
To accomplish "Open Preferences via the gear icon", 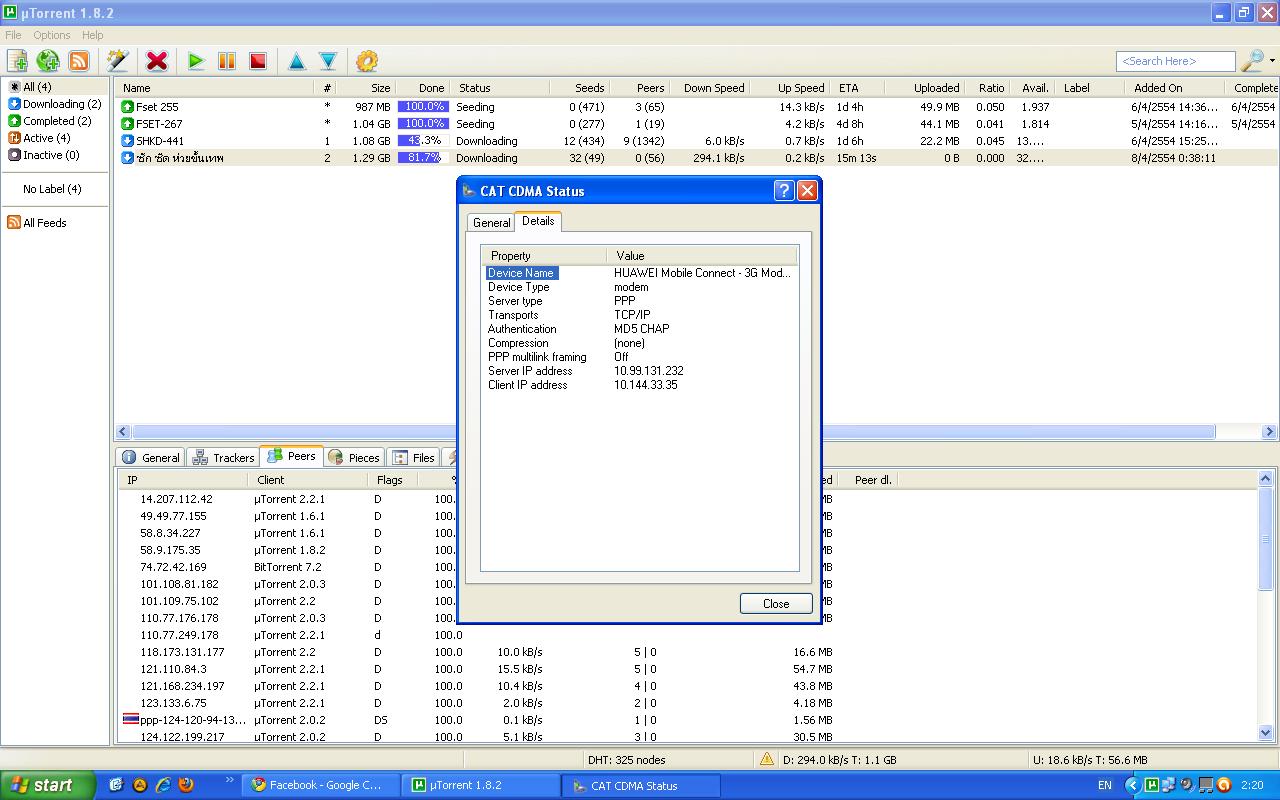I will [x=367, y=61].
